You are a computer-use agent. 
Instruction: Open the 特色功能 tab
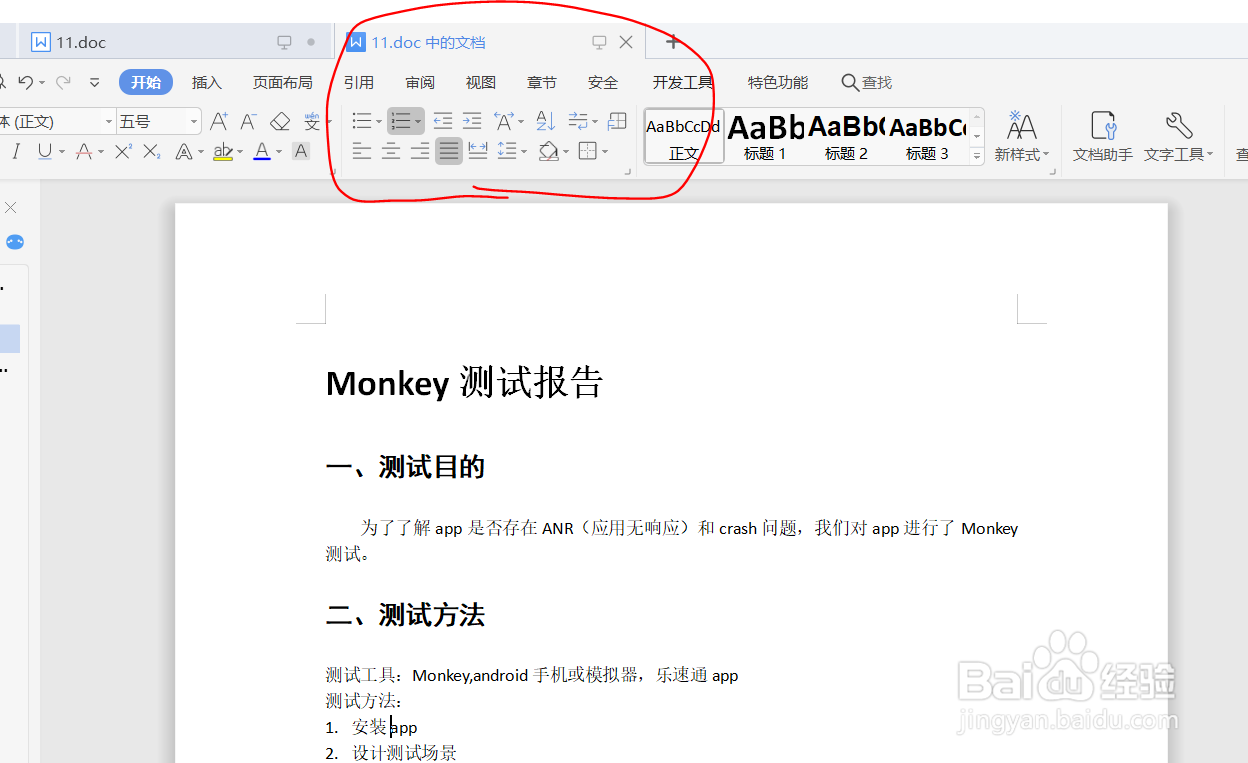(x=778, y=82)
